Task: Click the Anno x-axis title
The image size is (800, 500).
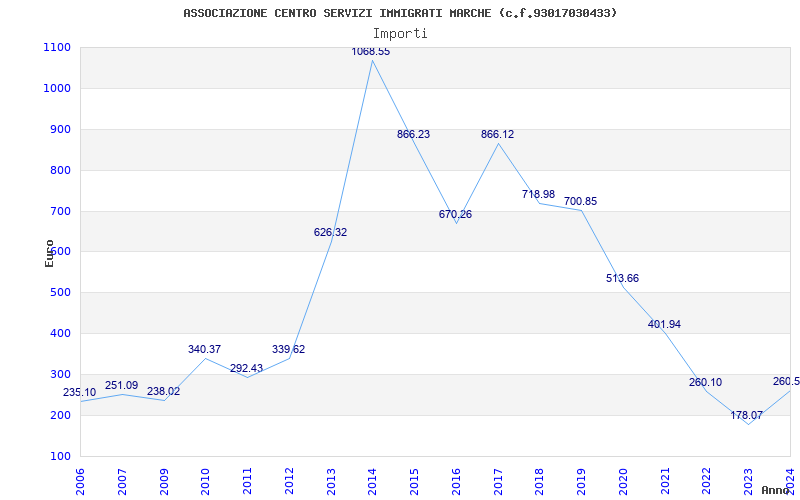Action: 774,490
